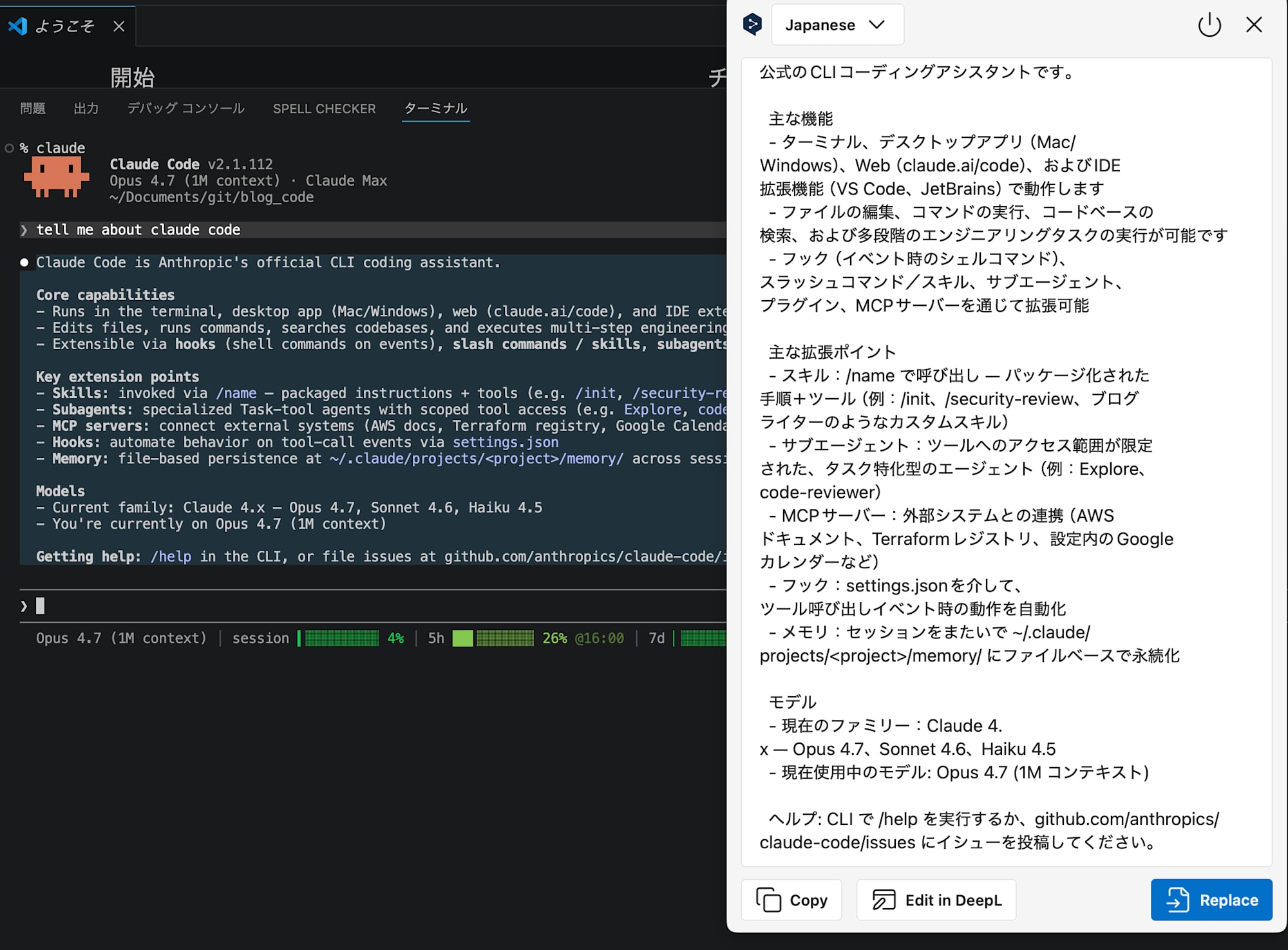The height and width of the screenshot is (950, 1288).
Task: Close the ようこそ editor tab
Action: click(119, 26)
